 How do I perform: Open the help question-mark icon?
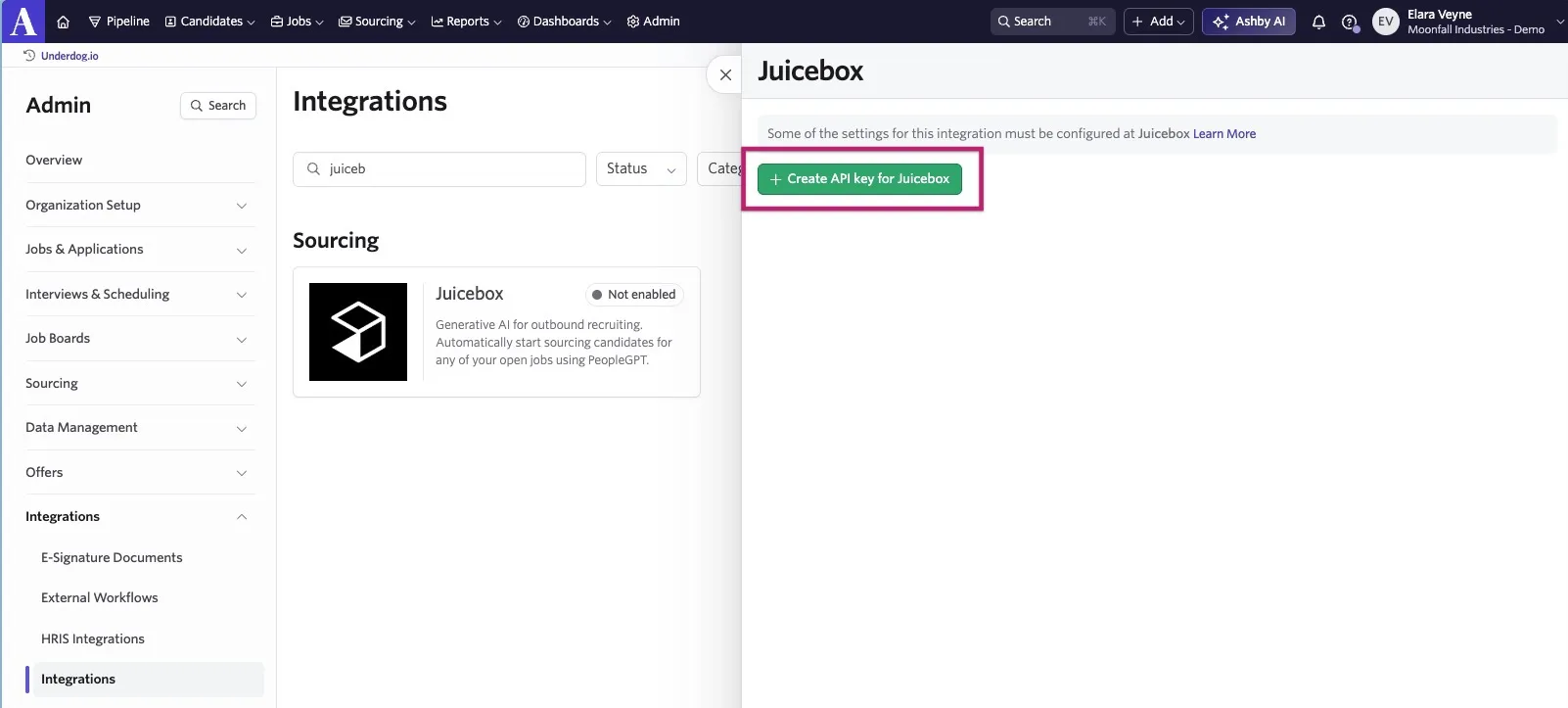tap(1349, 22)
